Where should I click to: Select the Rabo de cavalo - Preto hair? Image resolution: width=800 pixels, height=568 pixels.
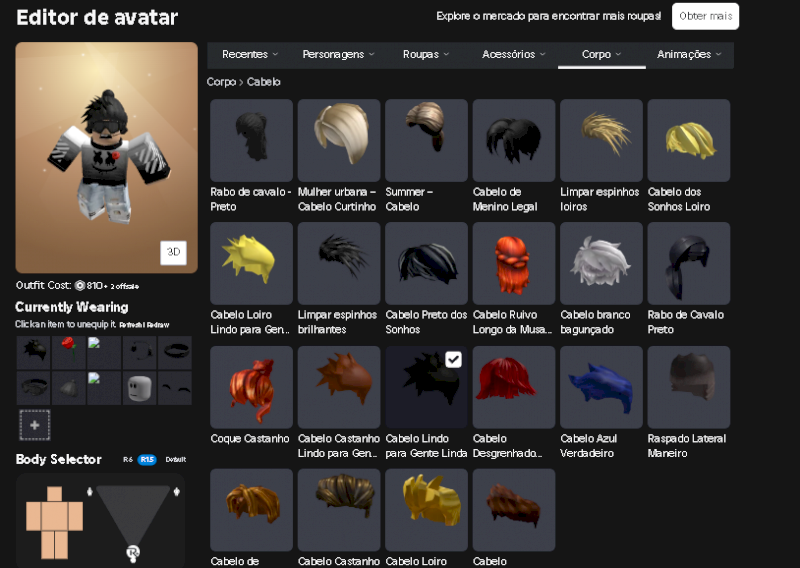coord(251,140)
